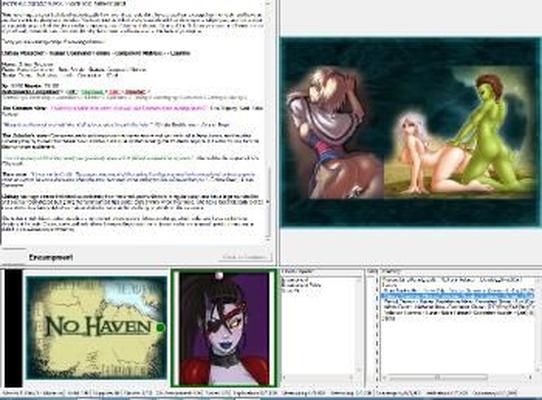Select the blue highlighted history list row
The height and width of the screenshot is (400, 542).
[457, 296]
